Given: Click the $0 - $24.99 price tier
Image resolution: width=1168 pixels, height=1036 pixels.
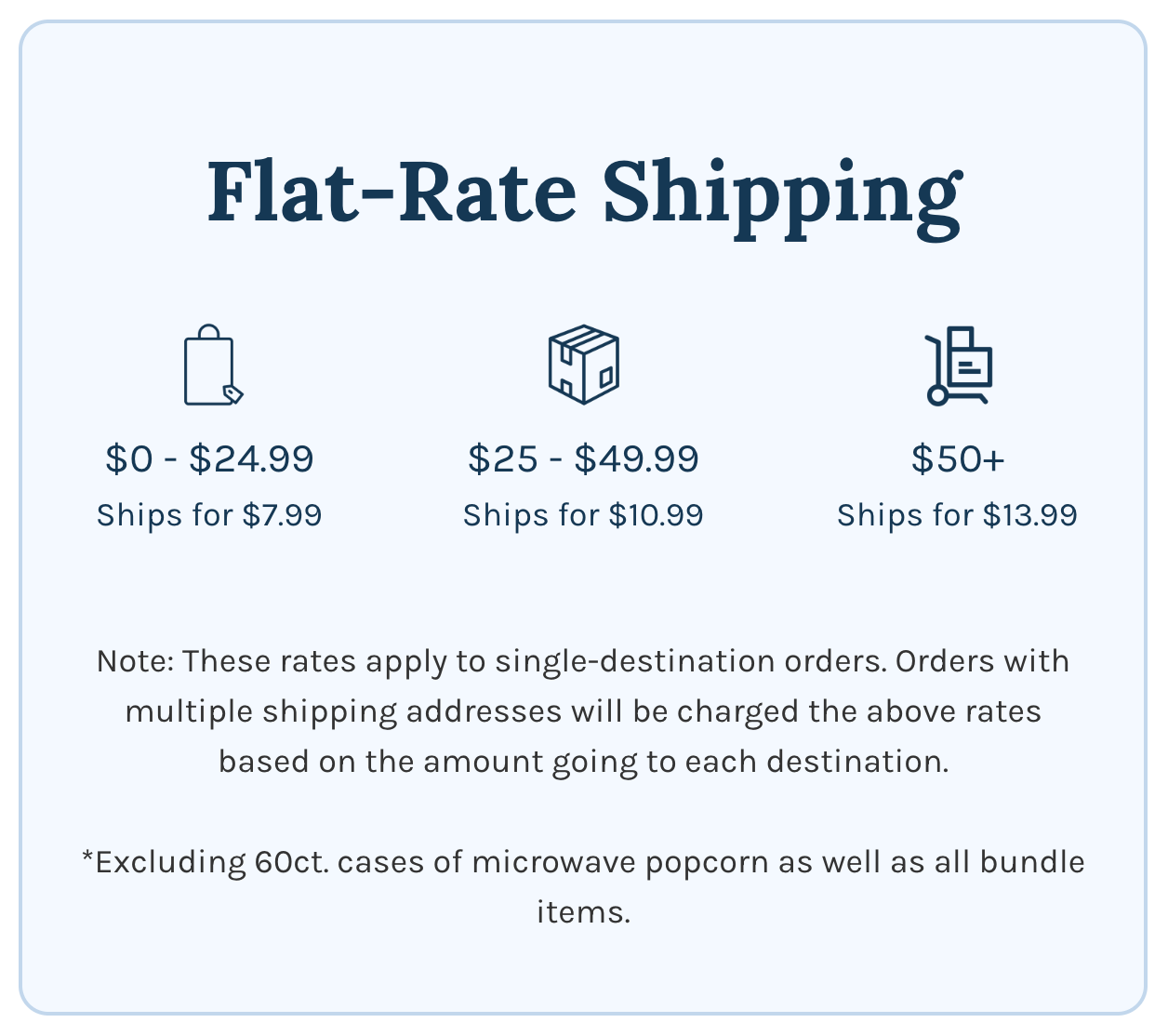Looking at the screenshot, I should coord(210,458).
